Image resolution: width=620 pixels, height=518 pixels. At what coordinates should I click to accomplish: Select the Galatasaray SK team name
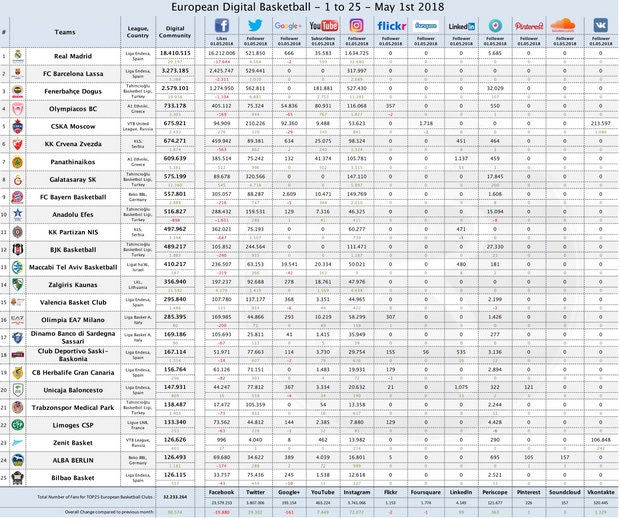[x=73, y=180]
